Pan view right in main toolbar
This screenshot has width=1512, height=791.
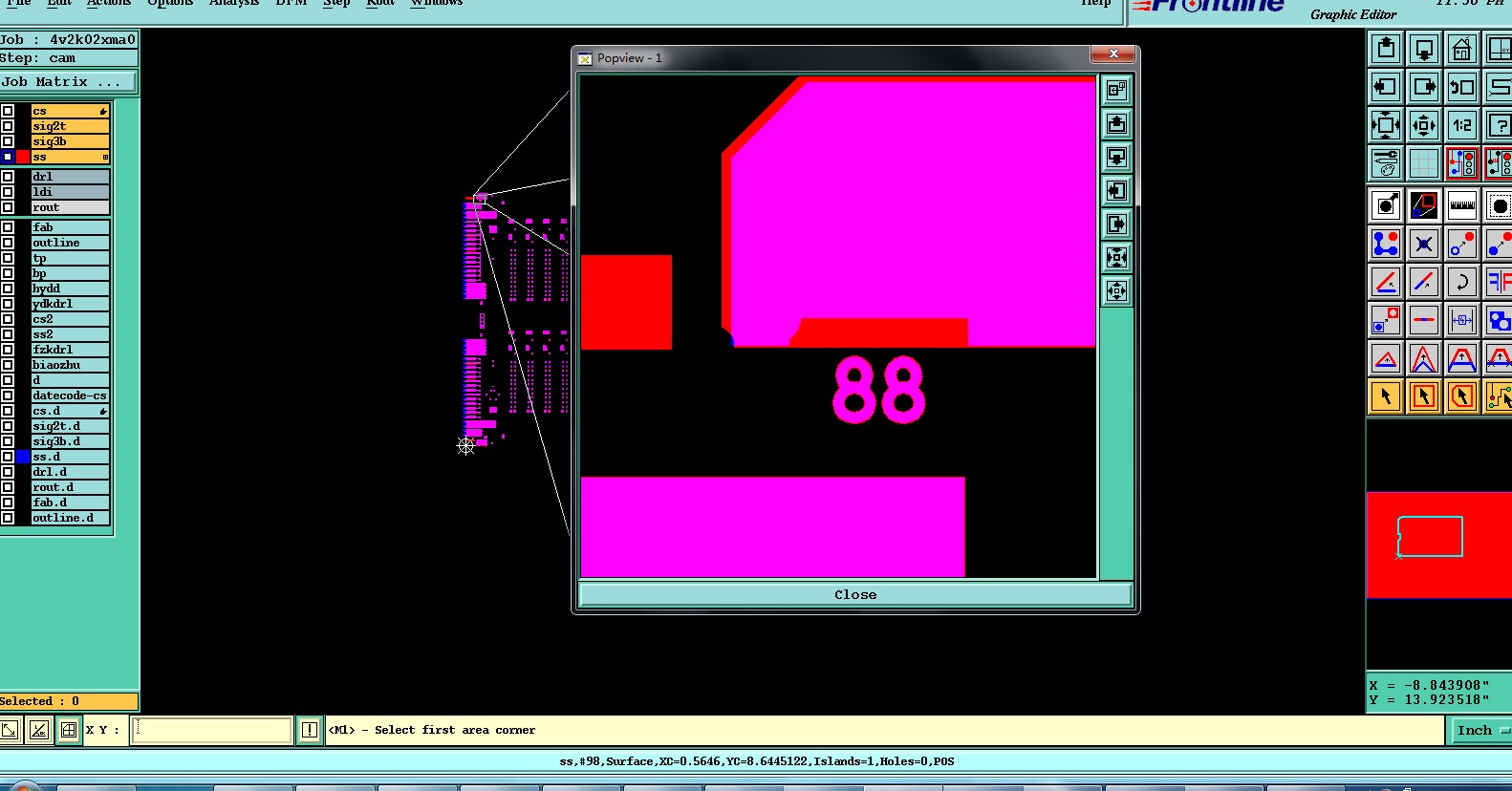point(1424,87)
